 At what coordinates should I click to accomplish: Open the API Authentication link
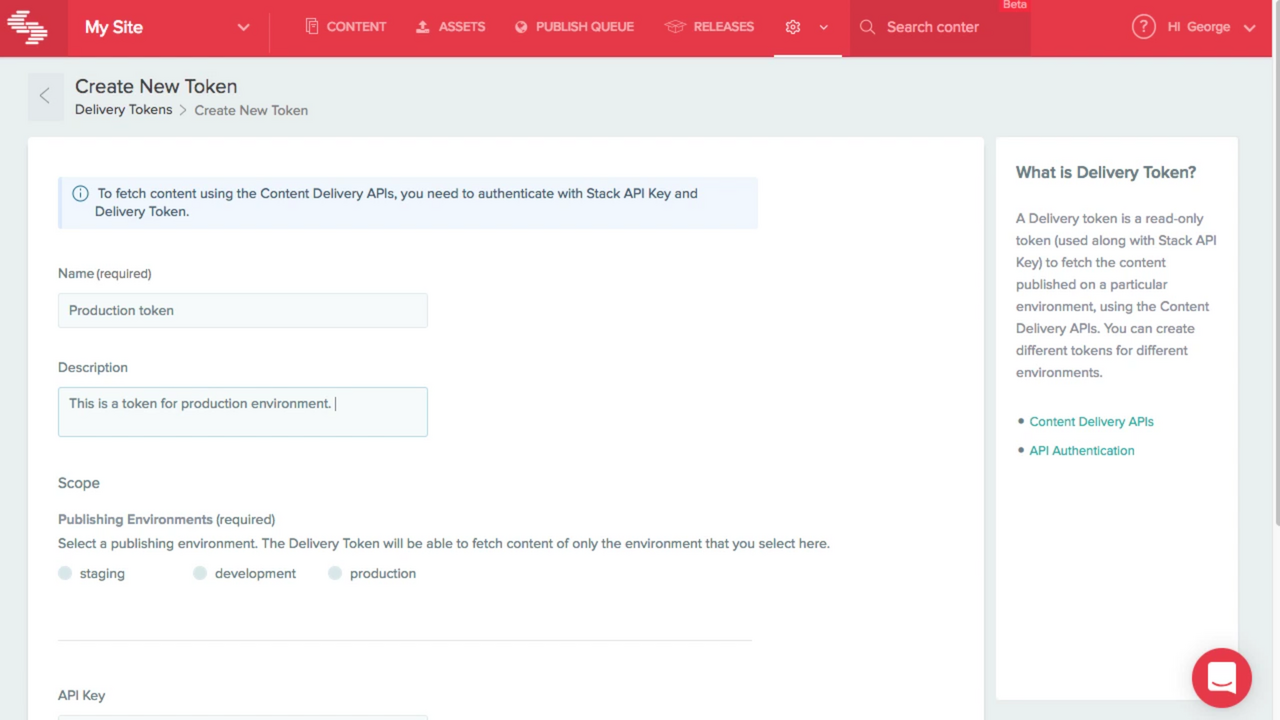coord(1081,450)
